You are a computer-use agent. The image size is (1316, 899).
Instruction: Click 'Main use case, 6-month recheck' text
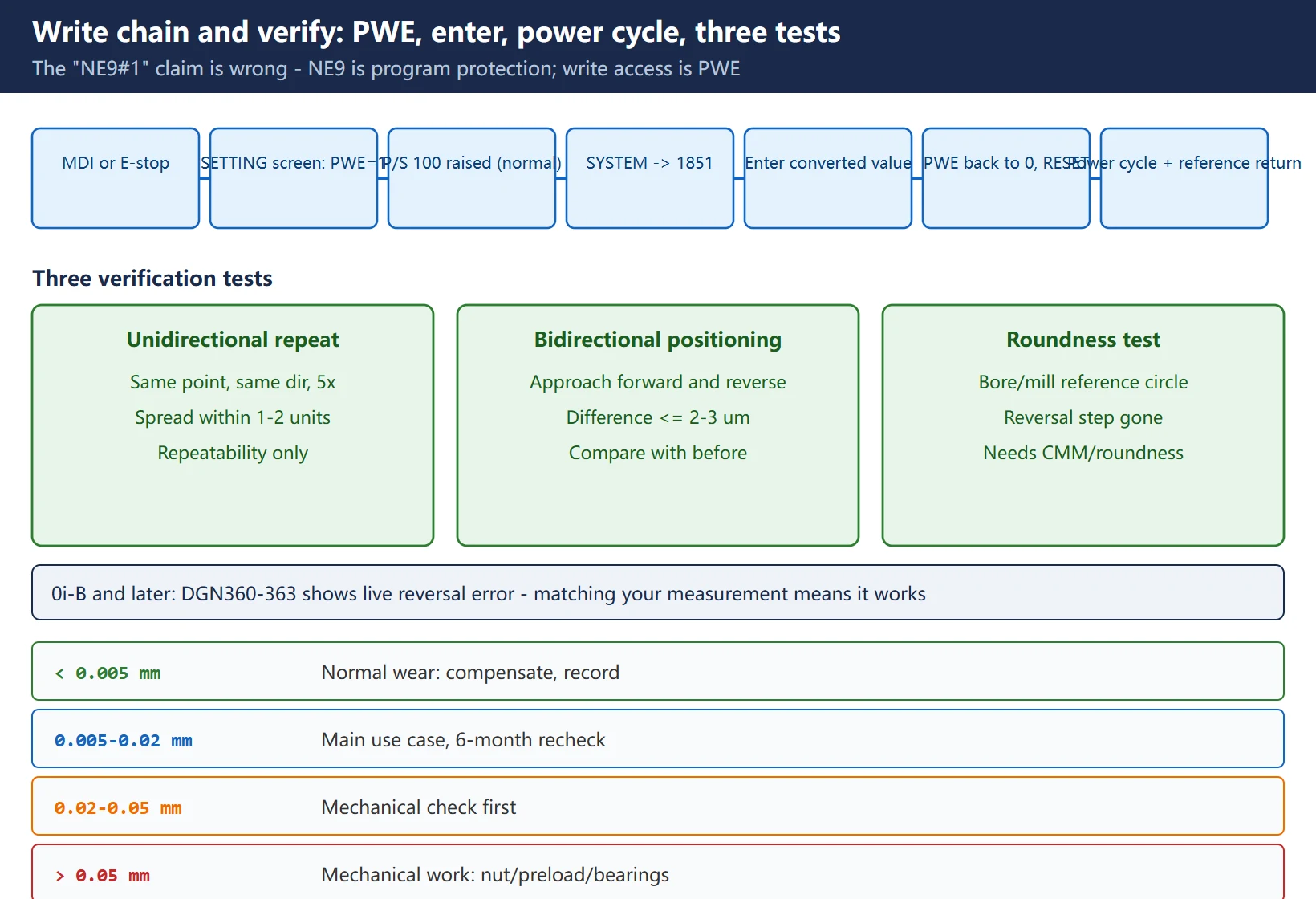463,740
